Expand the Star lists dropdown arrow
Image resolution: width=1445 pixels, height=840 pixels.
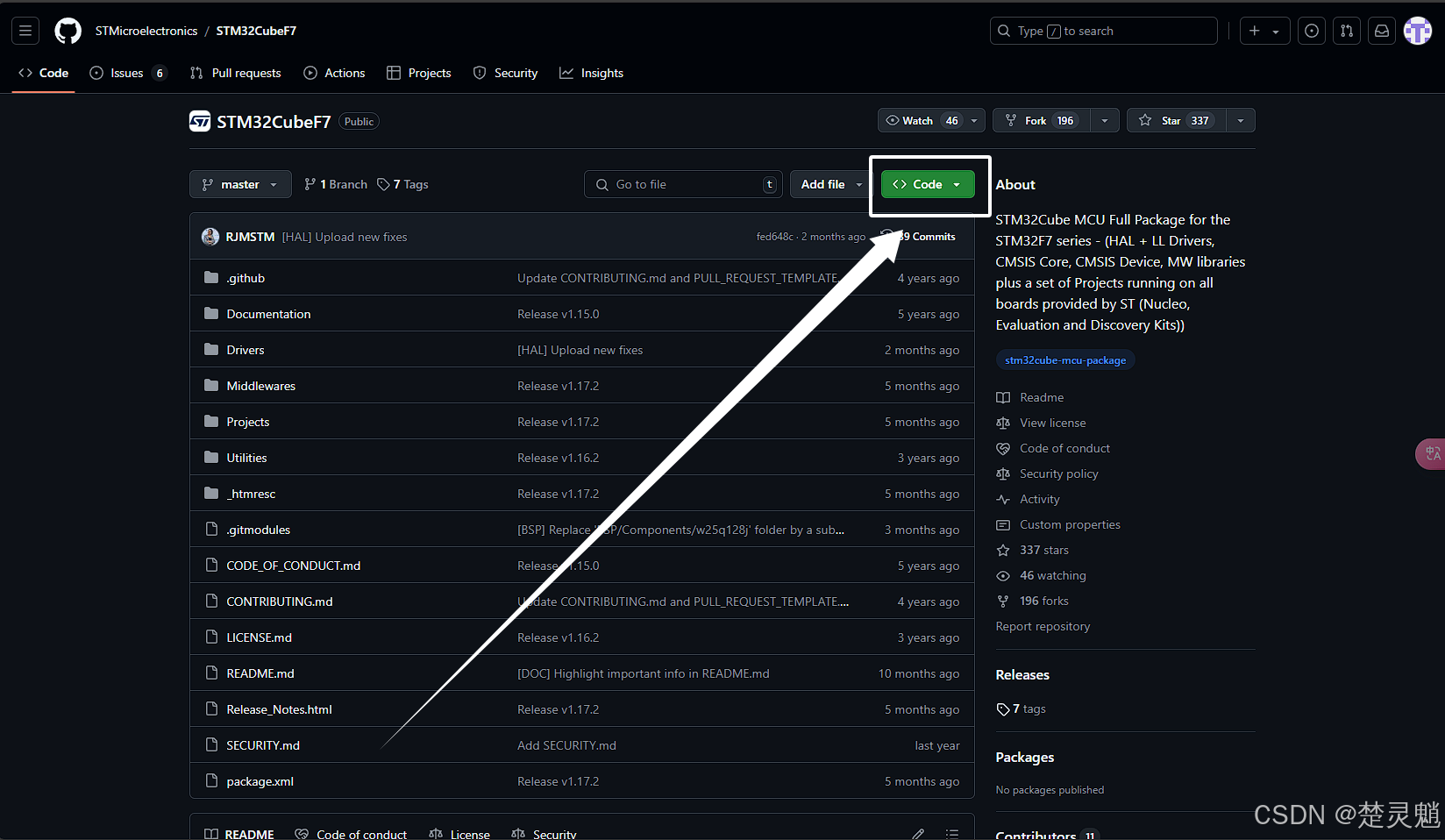[1241, 120]
